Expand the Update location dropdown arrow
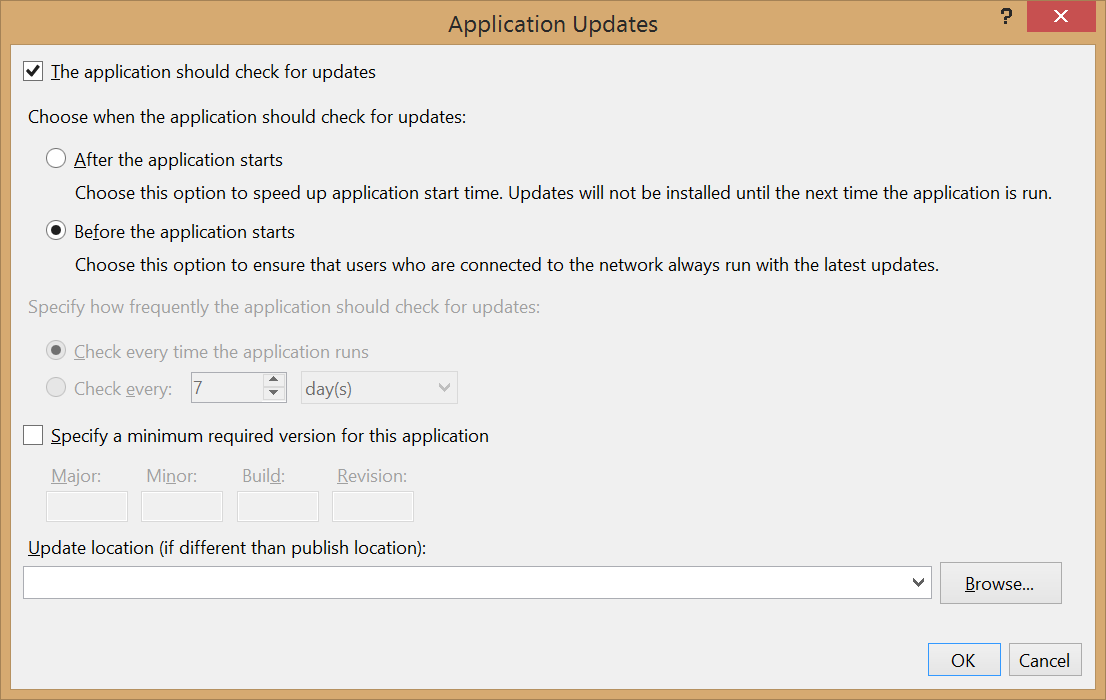The height and width of the screenshot is (700, 1106). [x=919, y=583]
